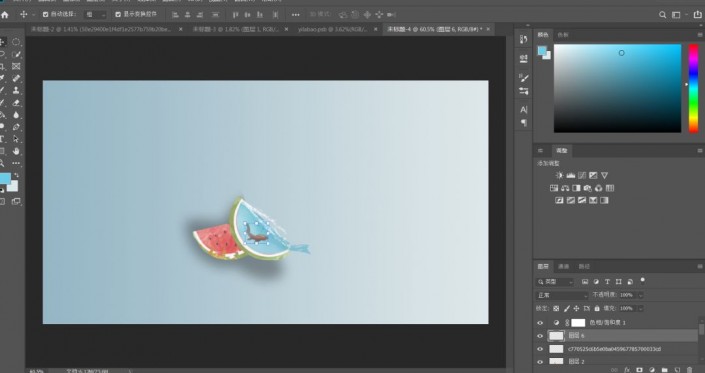Select the Eraser tool

click(16, 102)
